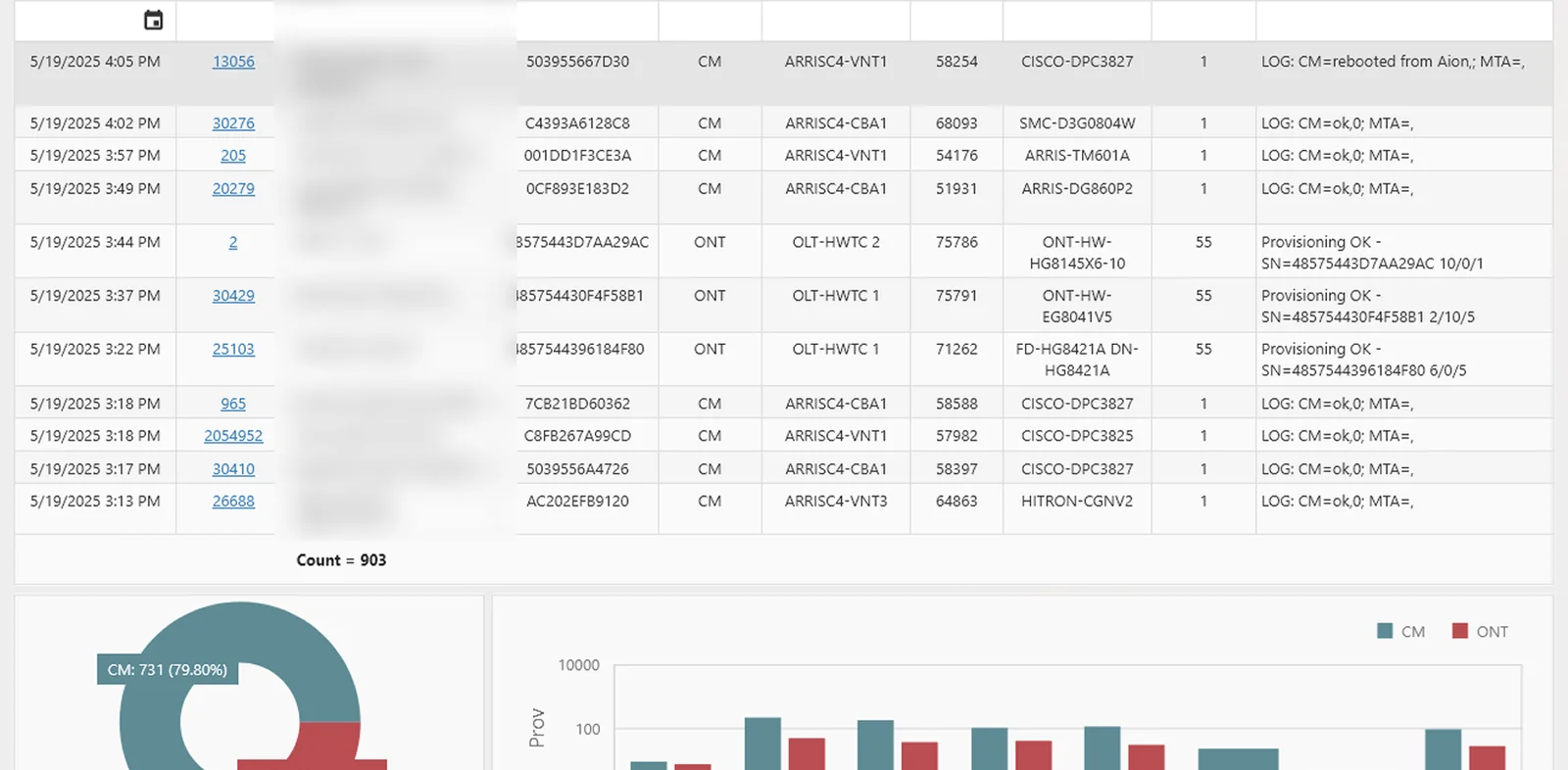Follow the account link 205

233,156
